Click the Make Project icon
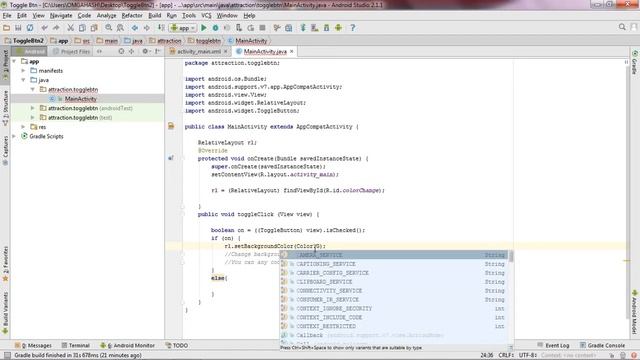The height and width of the screenshot is (360, 640). coord(161,28)
